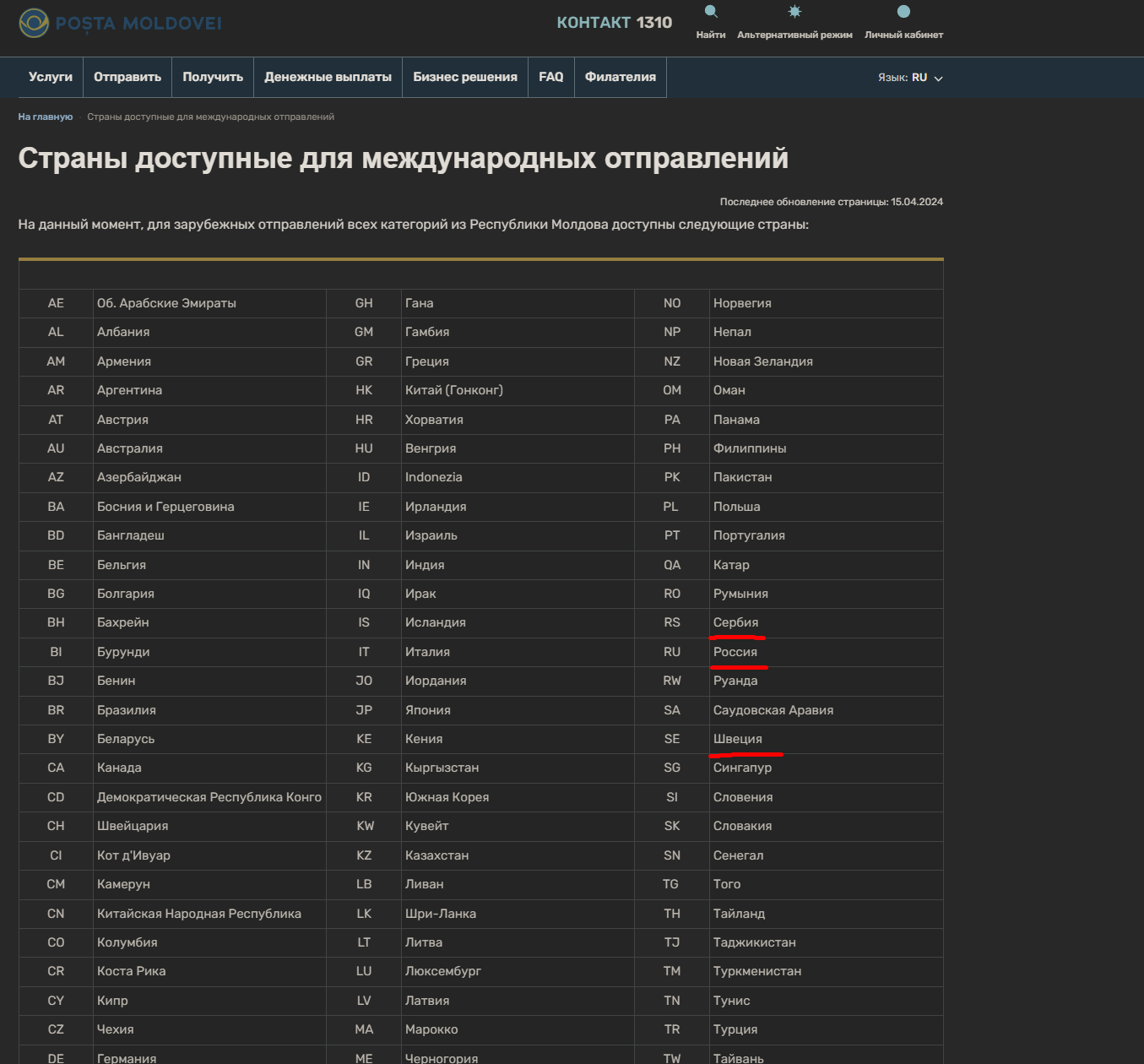
Task: Select the Люксембург cell
Action: [x=518, y=971]
